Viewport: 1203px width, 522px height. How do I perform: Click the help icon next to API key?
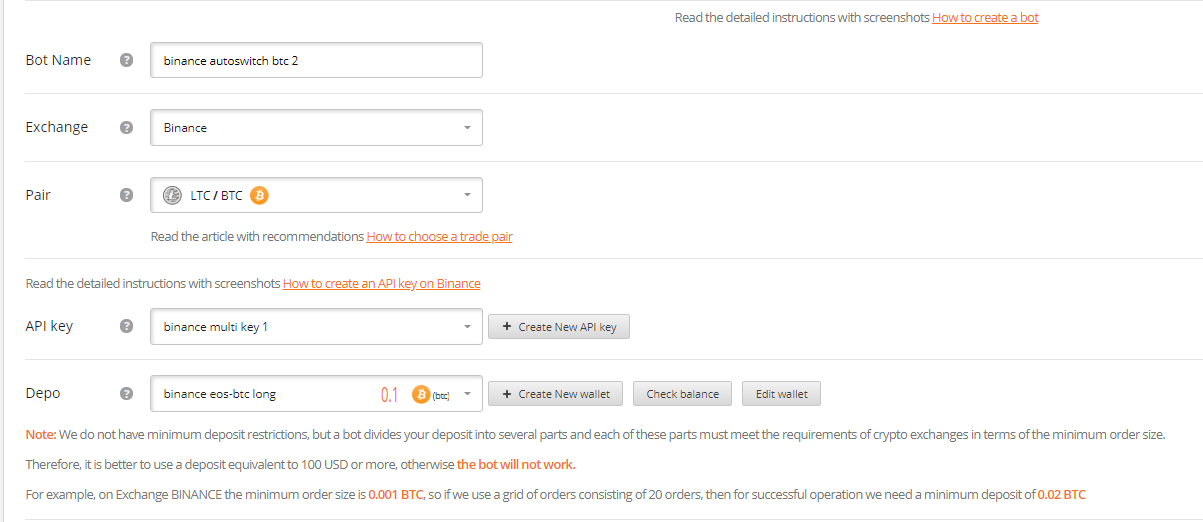[x=126, y=326]
